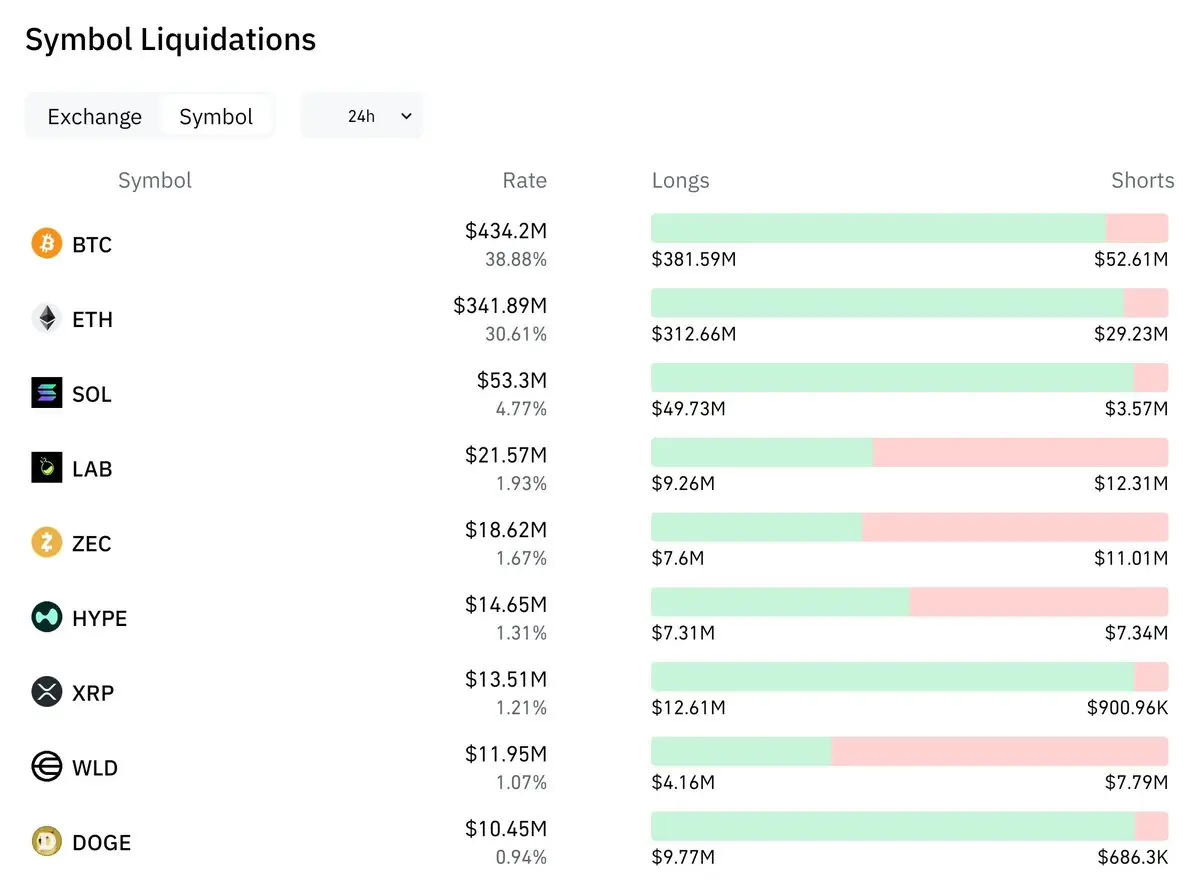The height and width of the screenshot is (889, 1200).
Task: Select the XRP coin icon
Action: pos(47,692)
